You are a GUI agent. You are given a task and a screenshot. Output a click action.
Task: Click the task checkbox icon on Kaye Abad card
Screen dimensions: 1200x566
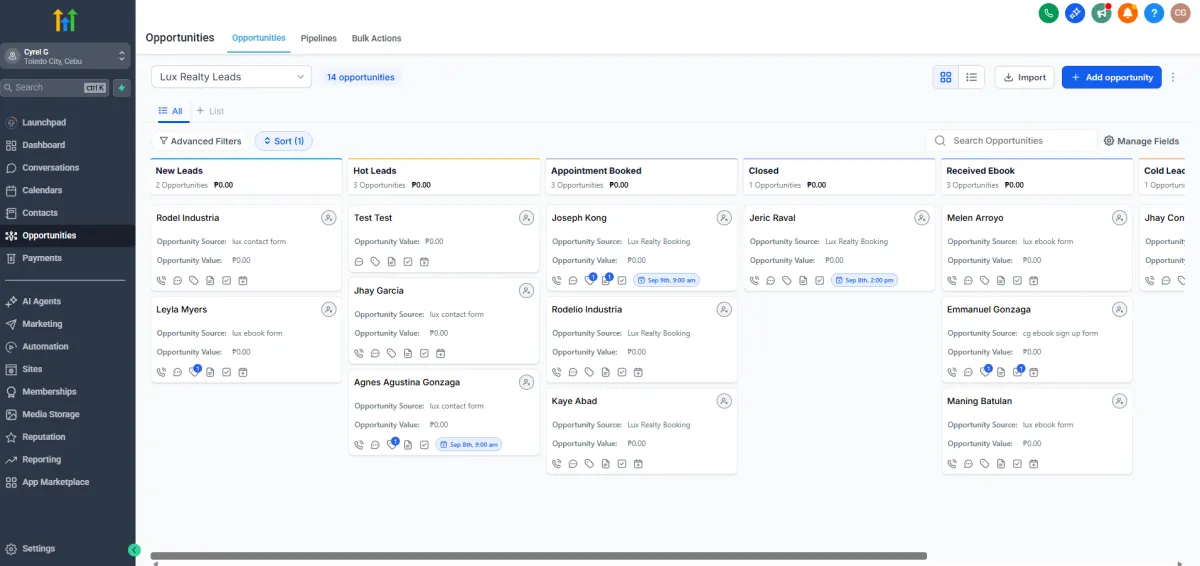[x=622, y=463]
